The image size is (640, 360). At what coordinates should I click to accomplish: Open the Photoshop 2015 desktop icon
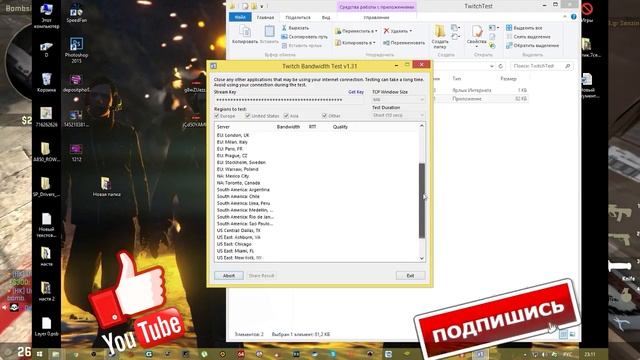point(76,49)
